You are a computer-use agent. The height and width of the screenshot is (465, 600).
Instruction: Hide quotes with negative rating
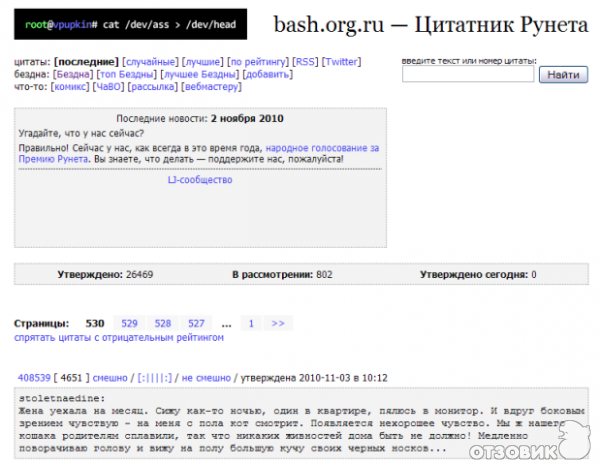(119, 338)
